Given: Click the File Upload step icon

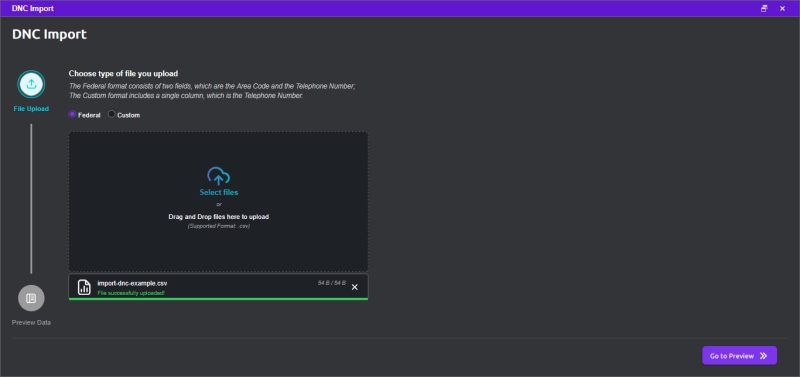Looking at the screenshot, I should pyautogui.click(x=31, y=84).
